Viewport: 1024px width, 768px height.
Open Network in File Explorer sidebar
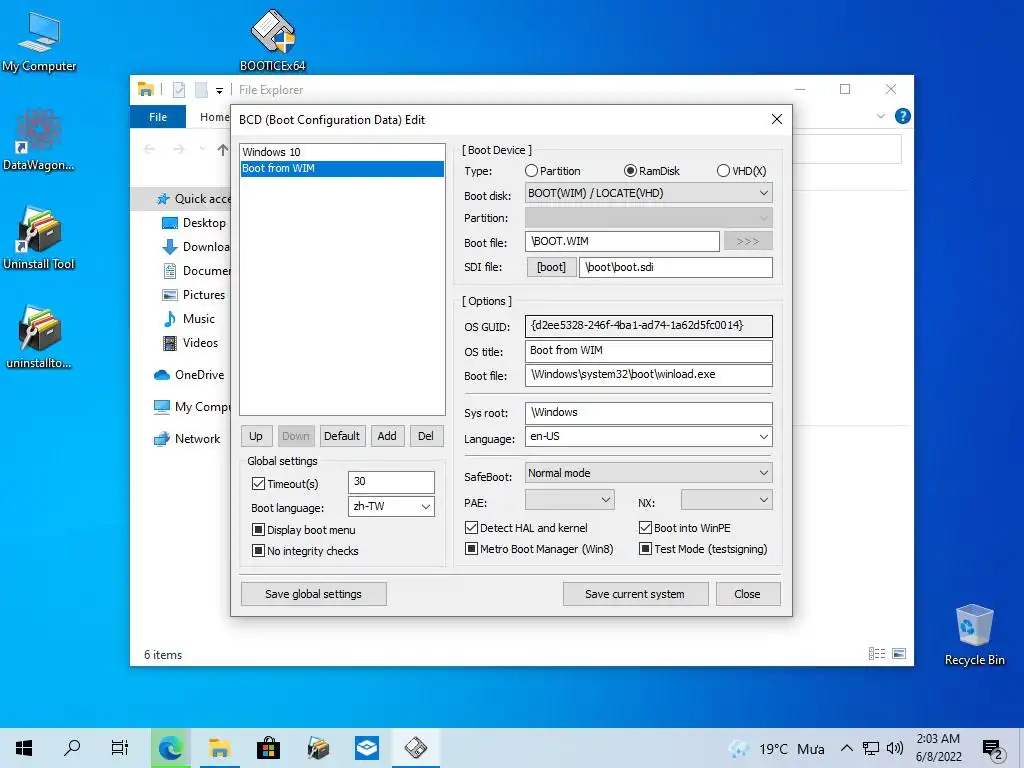coord(187,439)
